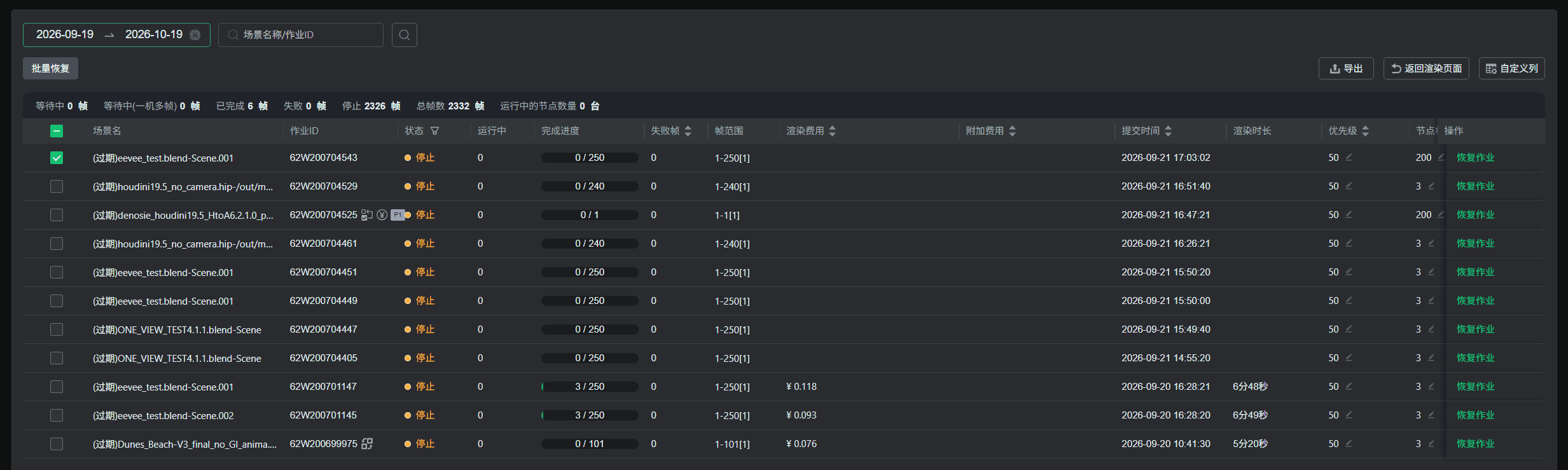Sort by the 提交时间 column arrows
The height and width of the screenshot is (470, 1568).
(1168, 131)
